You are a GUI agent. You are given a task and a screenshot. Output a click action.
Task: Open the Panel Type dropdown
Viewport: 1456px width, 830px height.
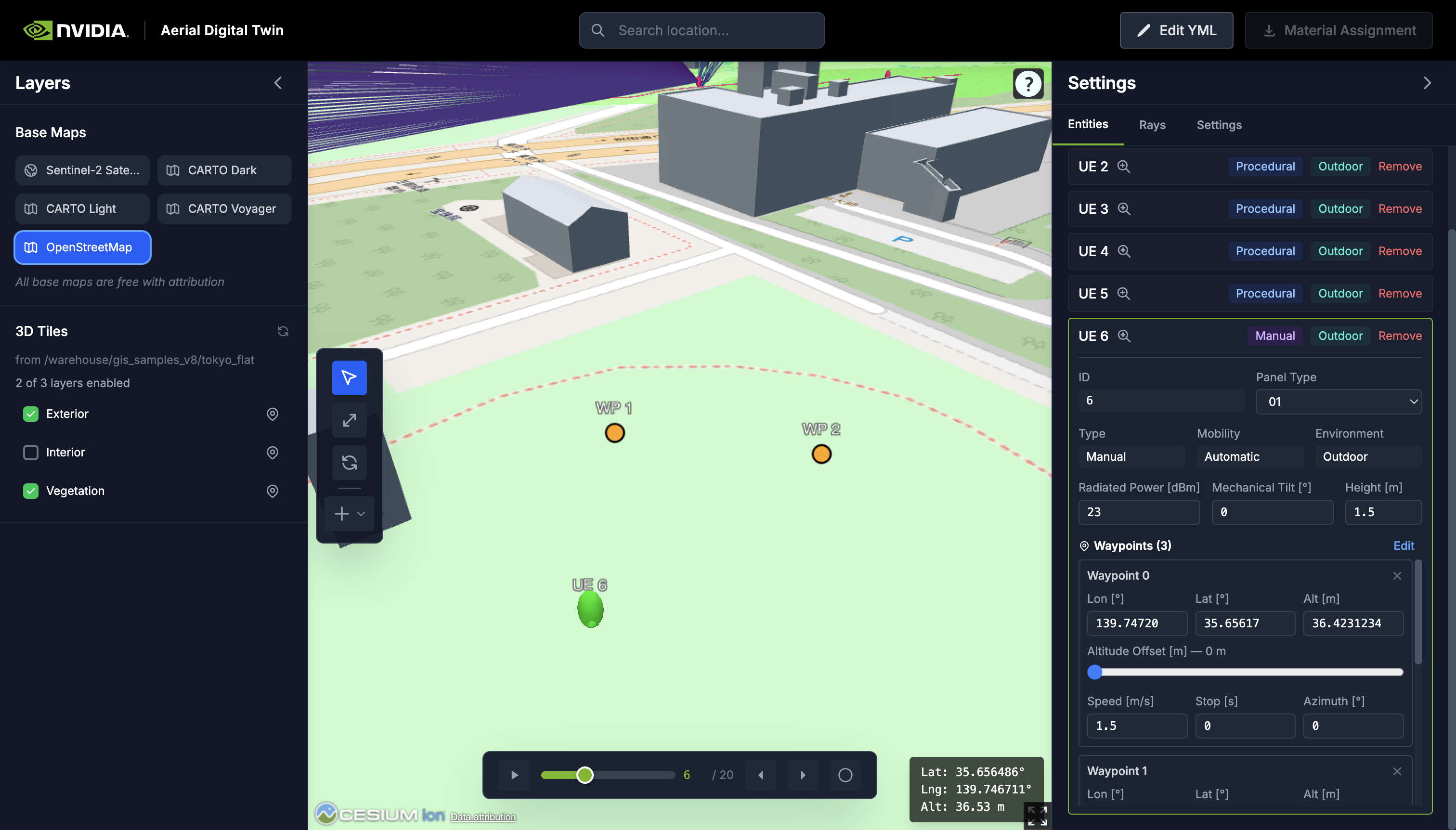point(1338,402)
